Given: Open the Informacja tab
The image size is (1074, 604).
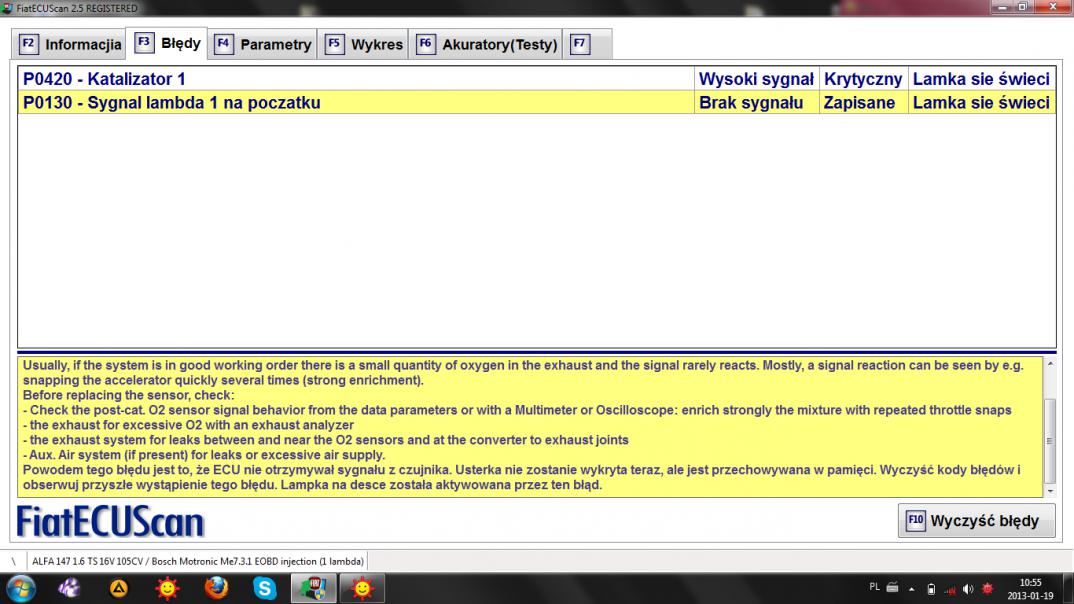Looking at the screenshot, I should click(69, 45).
